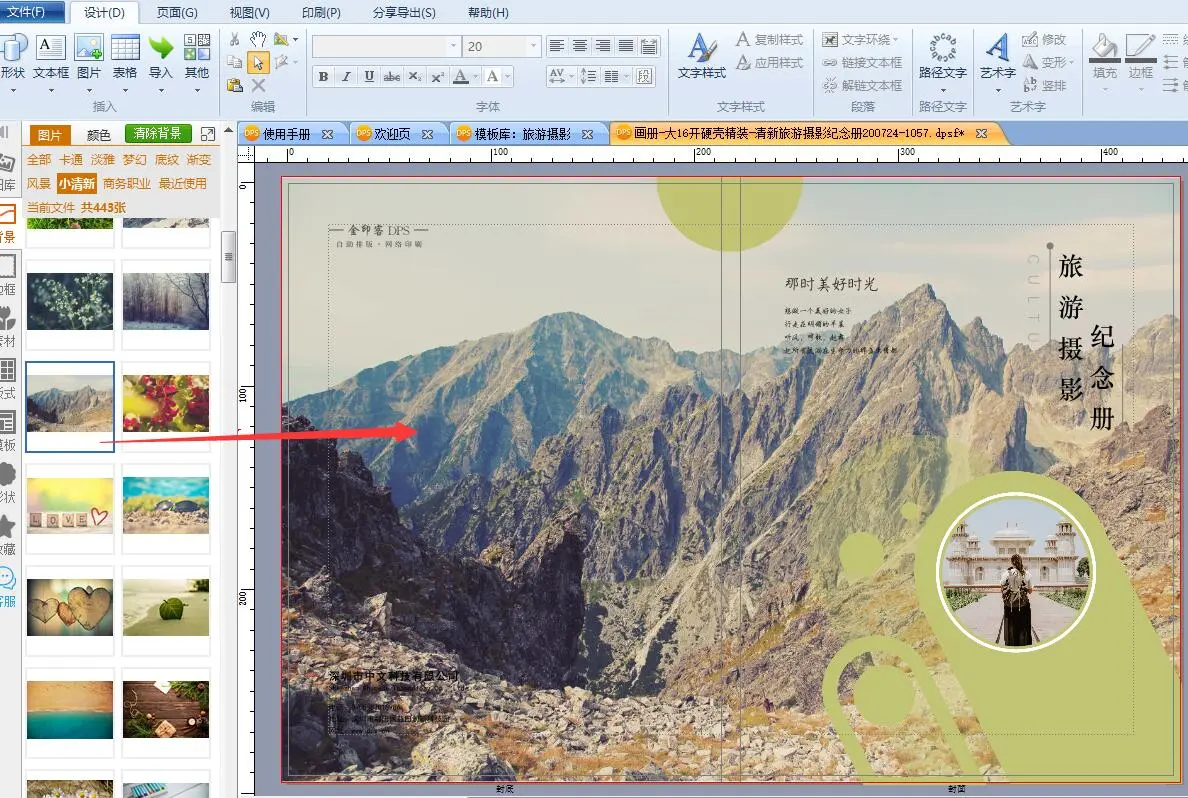
Task: Show 全部 background categories
Action: pos(39,160)
